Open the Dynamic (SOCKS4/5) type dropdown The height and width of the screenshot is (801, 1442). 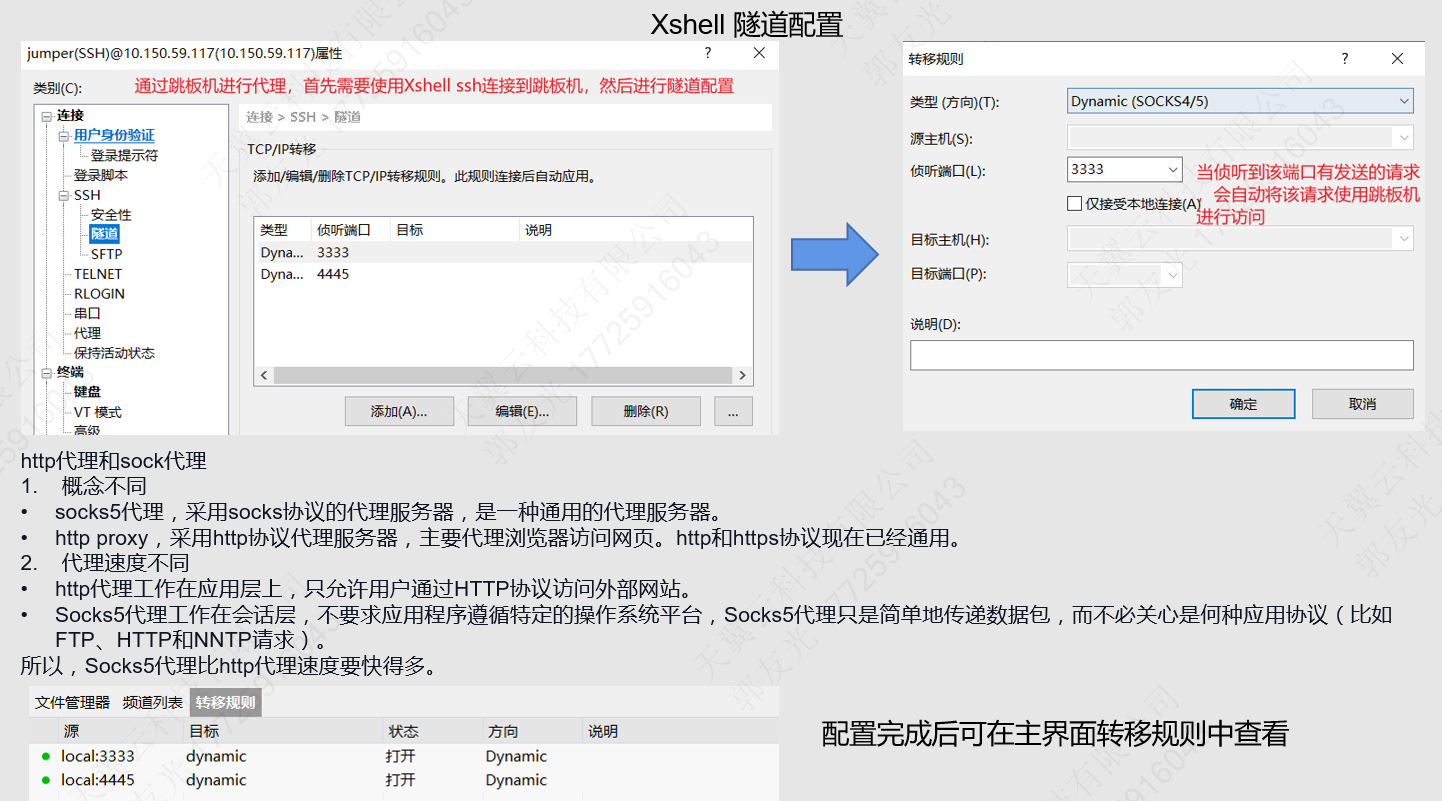point(1404,100)
